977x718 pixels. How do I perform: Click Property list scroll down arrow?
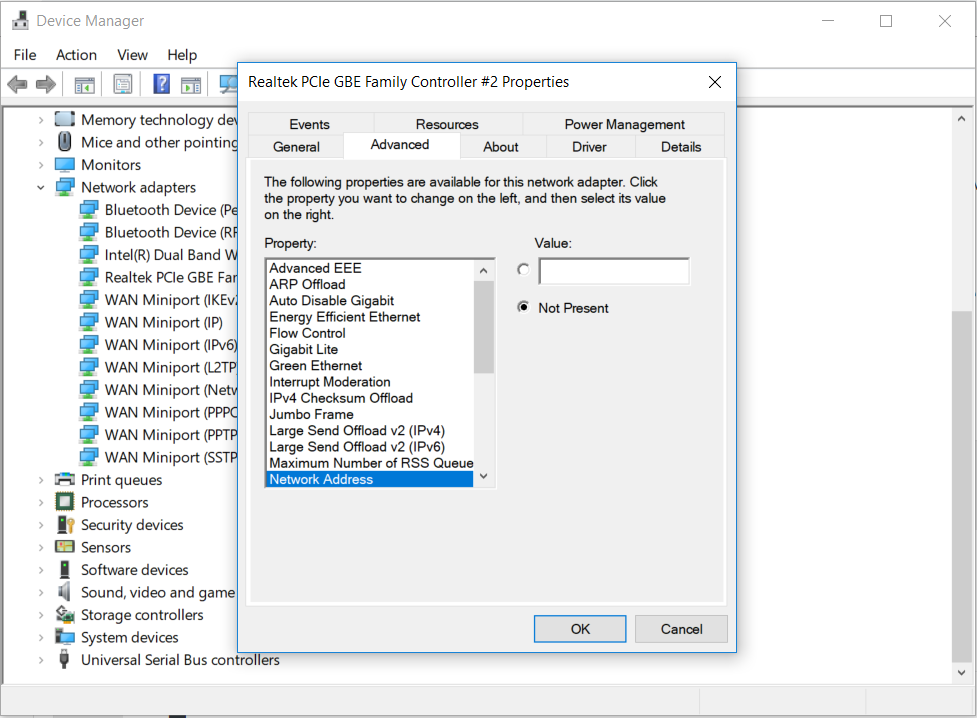(x=484, y=477)
